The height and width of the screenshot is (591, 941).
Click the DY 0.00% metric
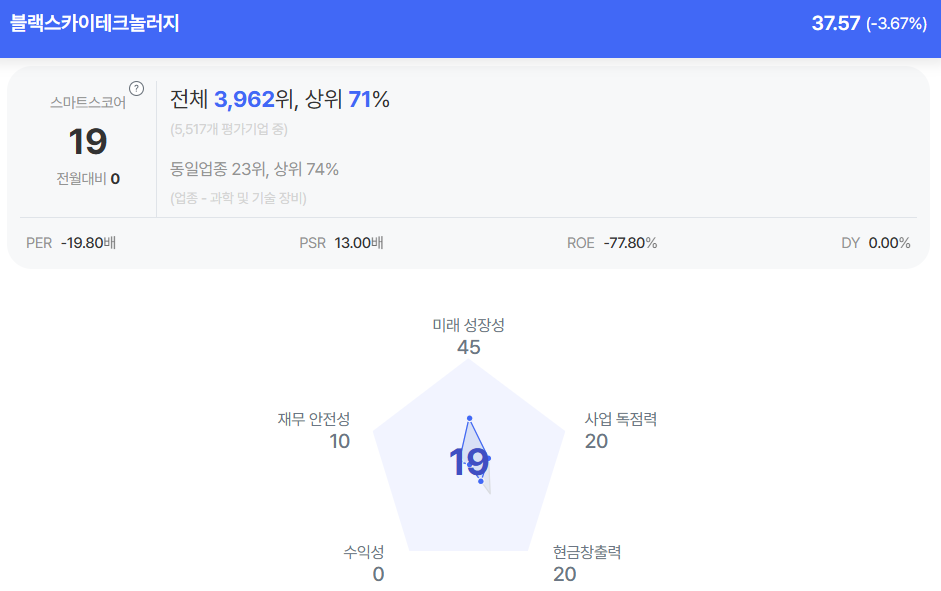(876, 243)
